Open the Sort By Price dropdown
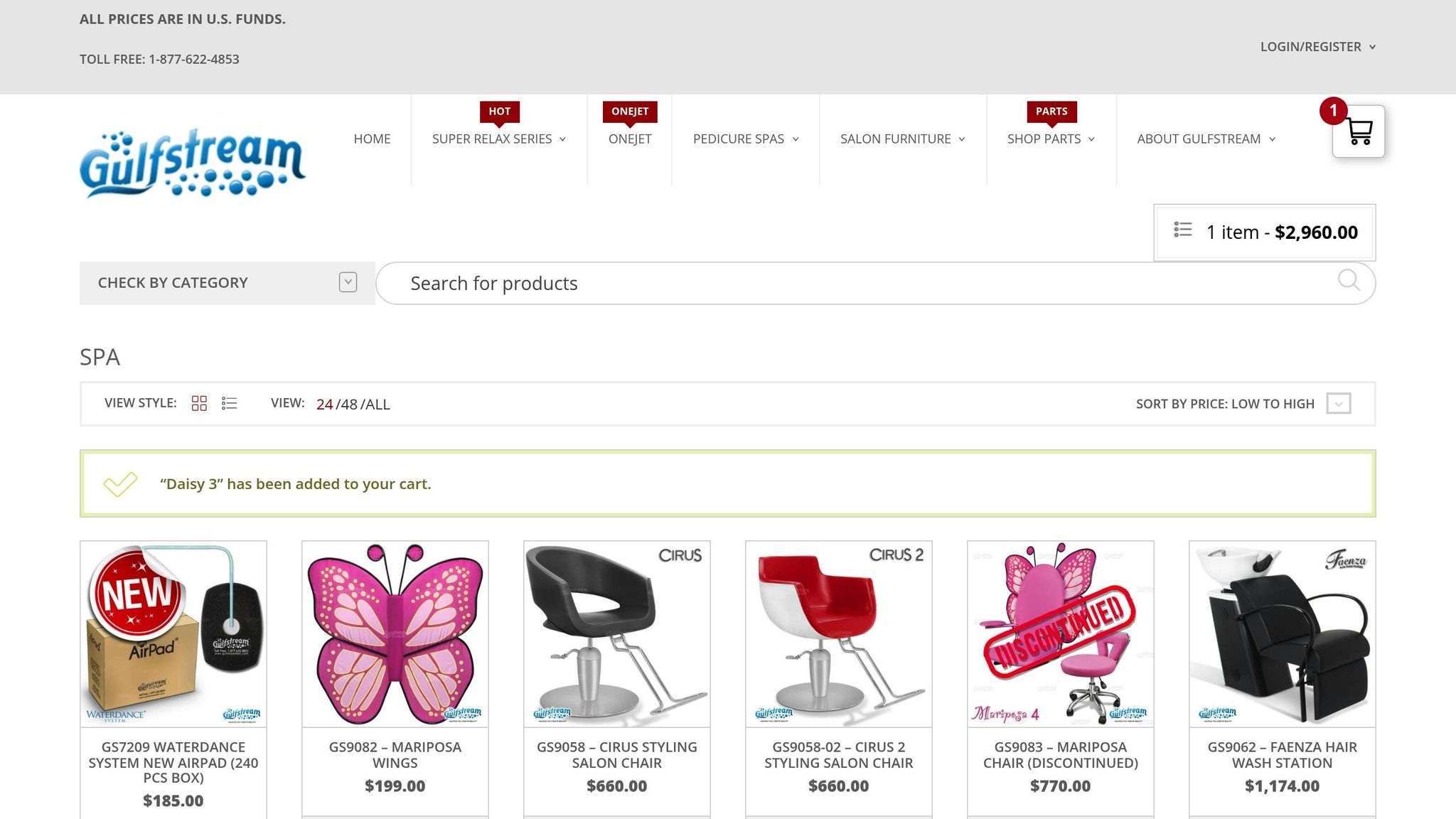Viewport: 1456px width, 819px height. (1243, 404)
